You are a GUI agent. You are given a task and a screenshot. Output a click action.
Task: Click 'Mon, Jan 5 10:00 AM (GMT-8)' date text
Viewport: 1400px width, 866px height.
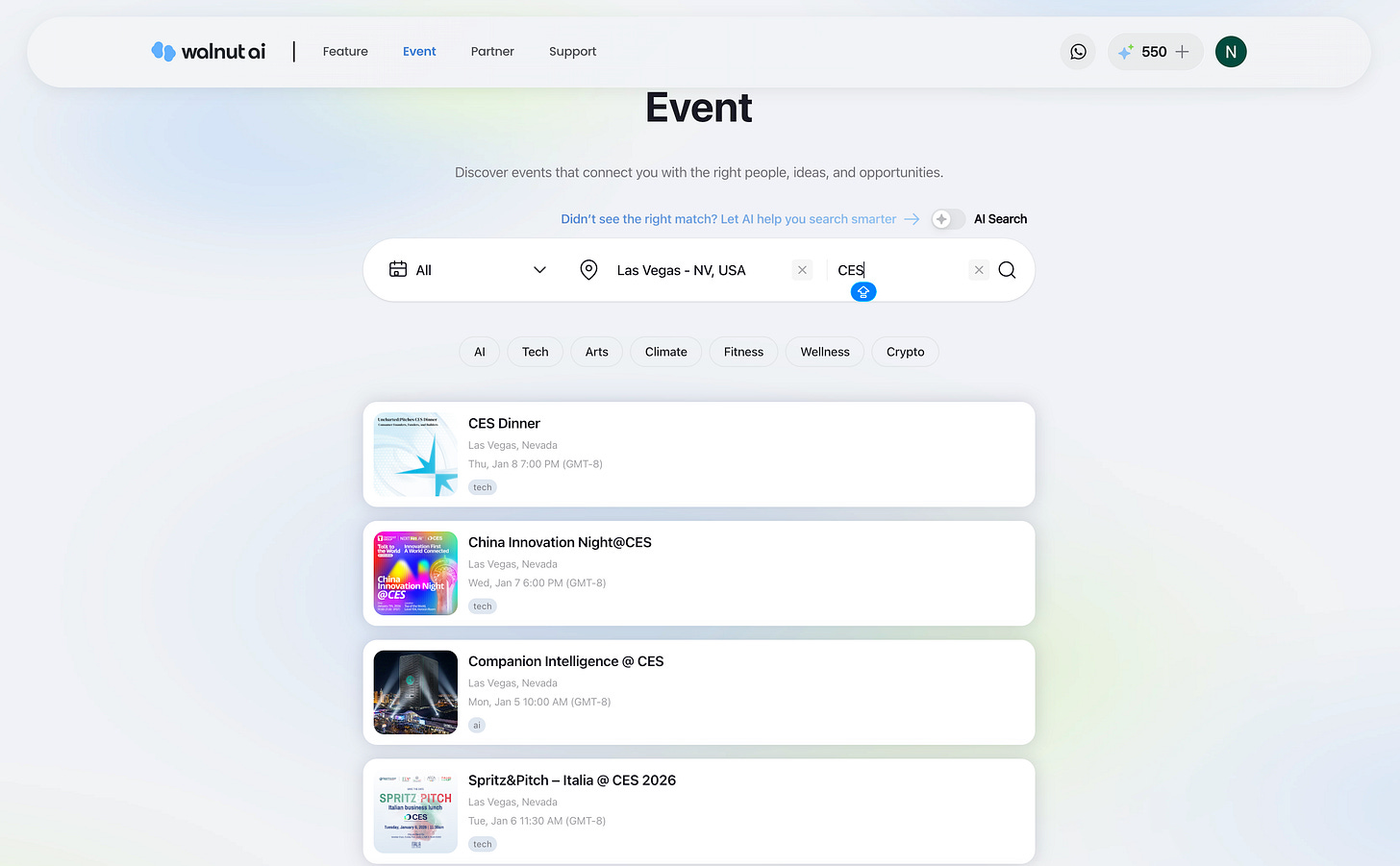point(539,703)
